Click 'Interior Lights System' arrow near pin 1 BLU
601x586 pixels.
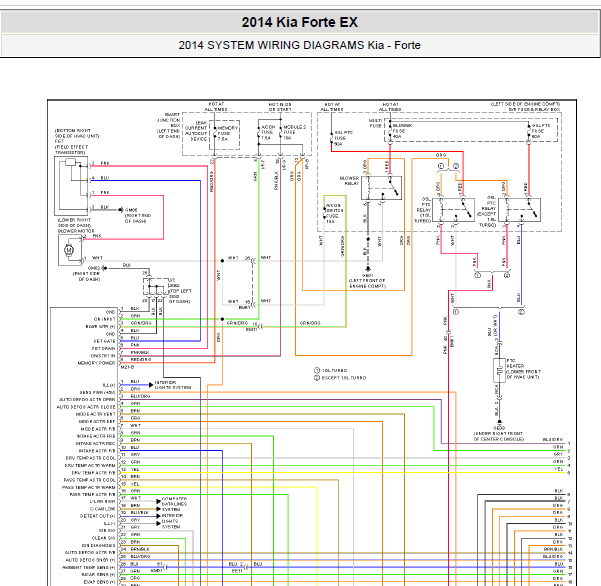click(x=151, y=385)
